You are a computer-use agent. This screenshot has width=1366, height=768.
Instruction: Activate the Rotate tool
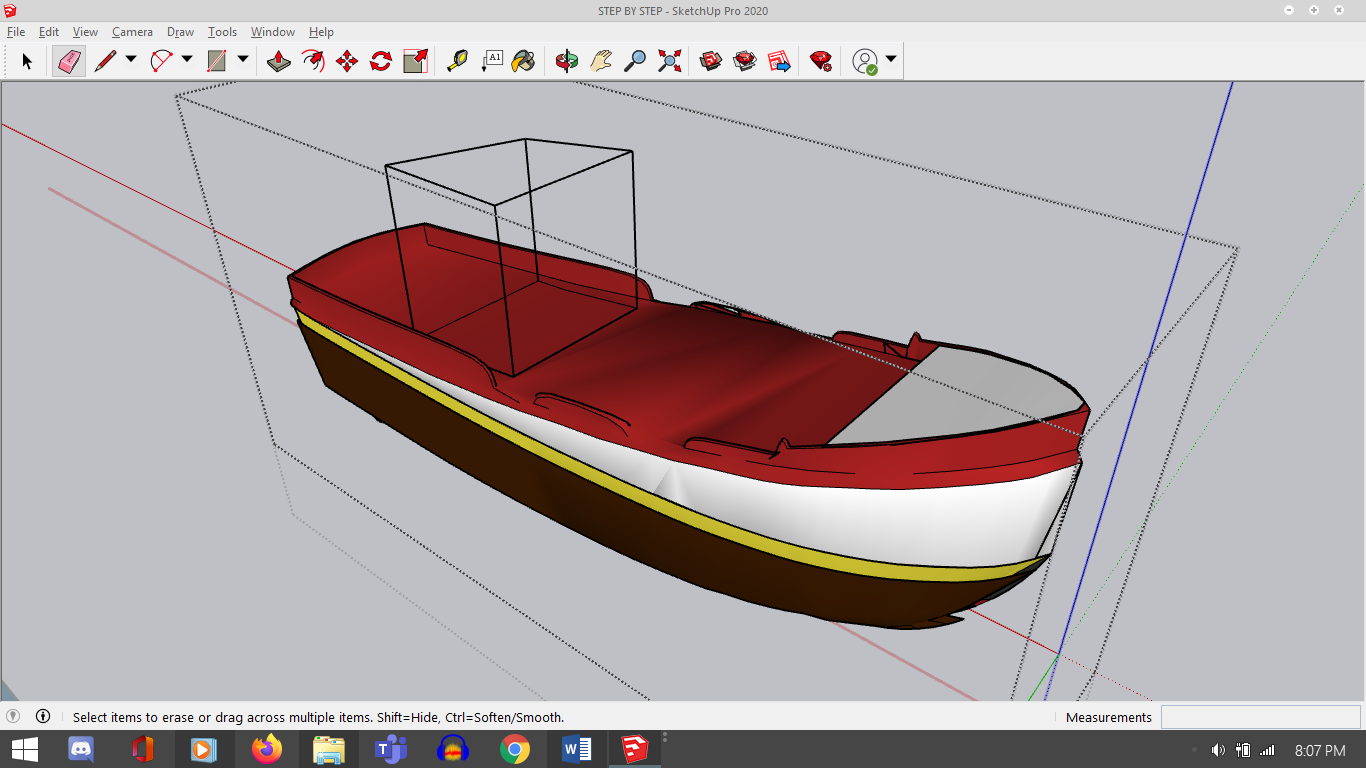(x=381, y=61)
